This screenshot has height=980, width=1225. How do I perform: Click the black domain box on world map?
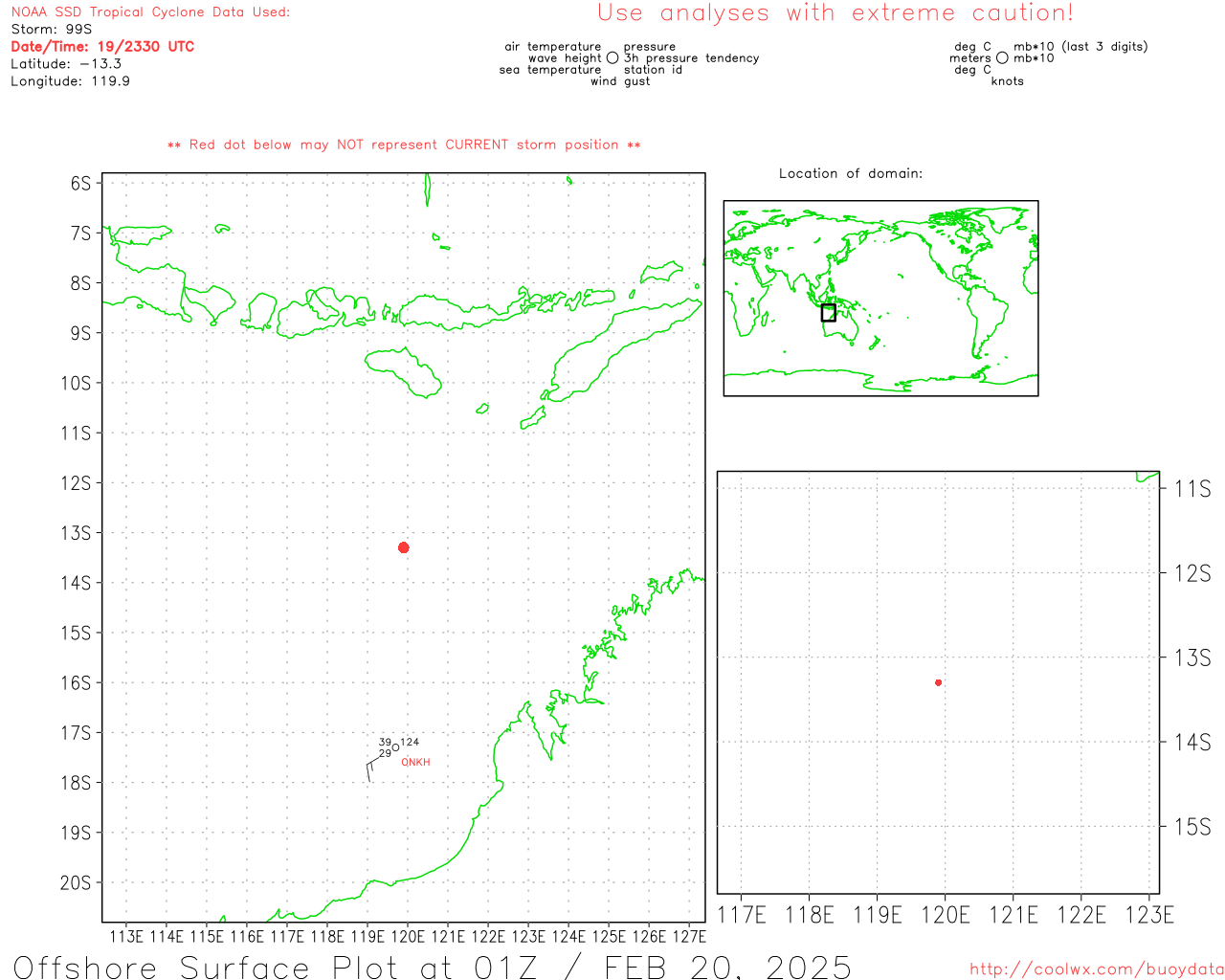click(x=829, y=313)
